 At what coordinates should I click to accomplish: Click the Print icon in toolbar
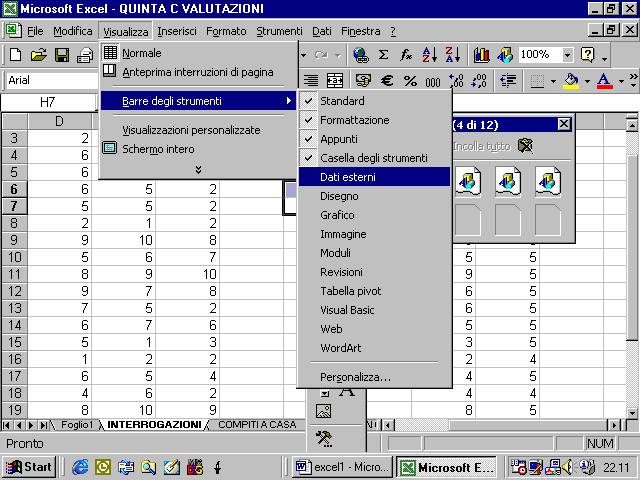click(x=85, y=55)
